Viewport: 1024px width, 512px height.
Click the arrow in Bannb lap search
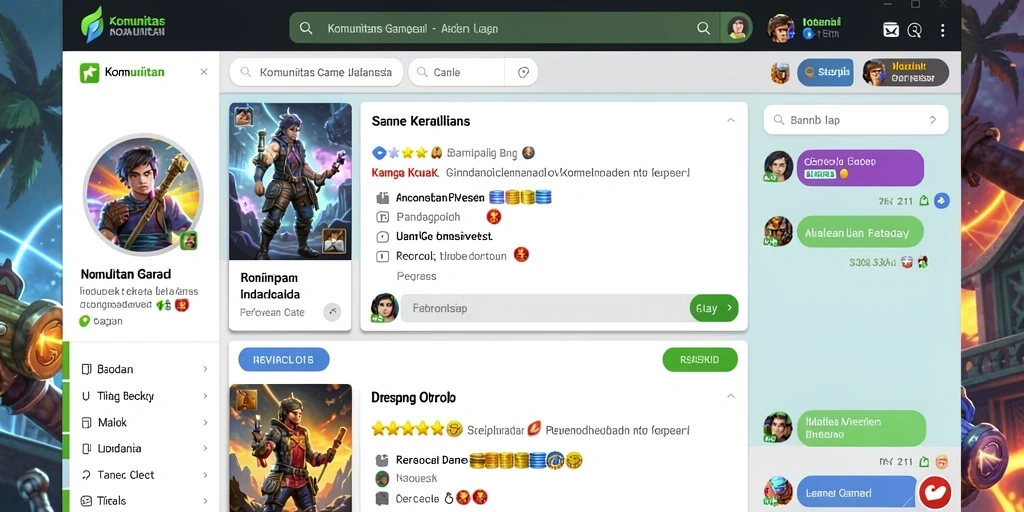933,120
